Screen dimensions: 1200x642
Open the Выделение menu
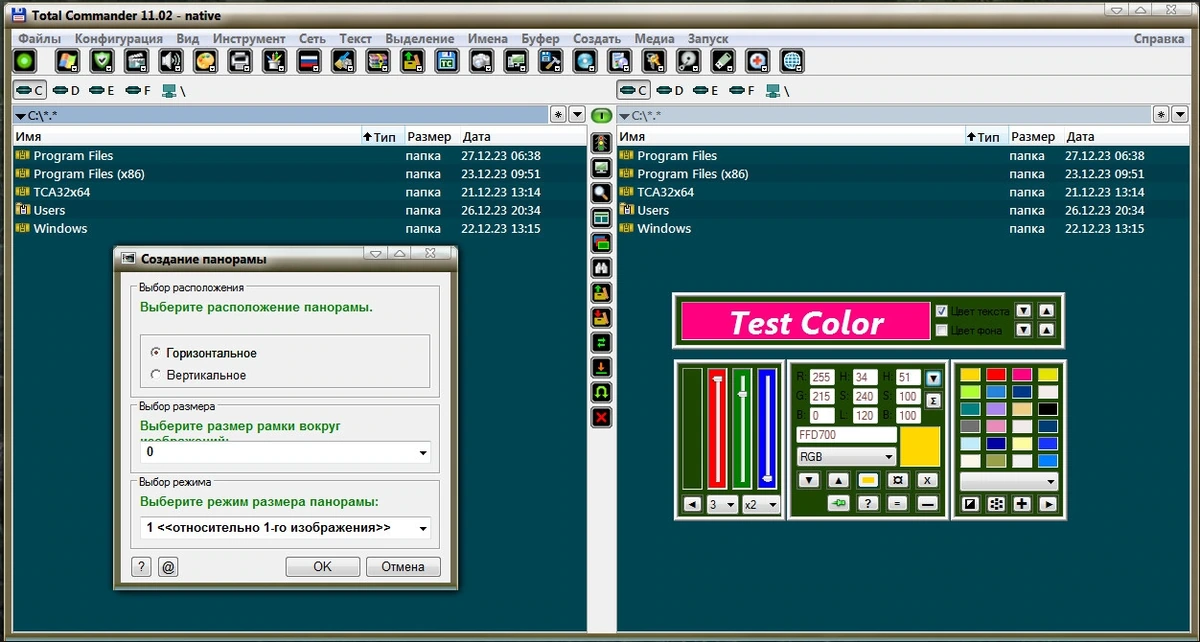420,39
